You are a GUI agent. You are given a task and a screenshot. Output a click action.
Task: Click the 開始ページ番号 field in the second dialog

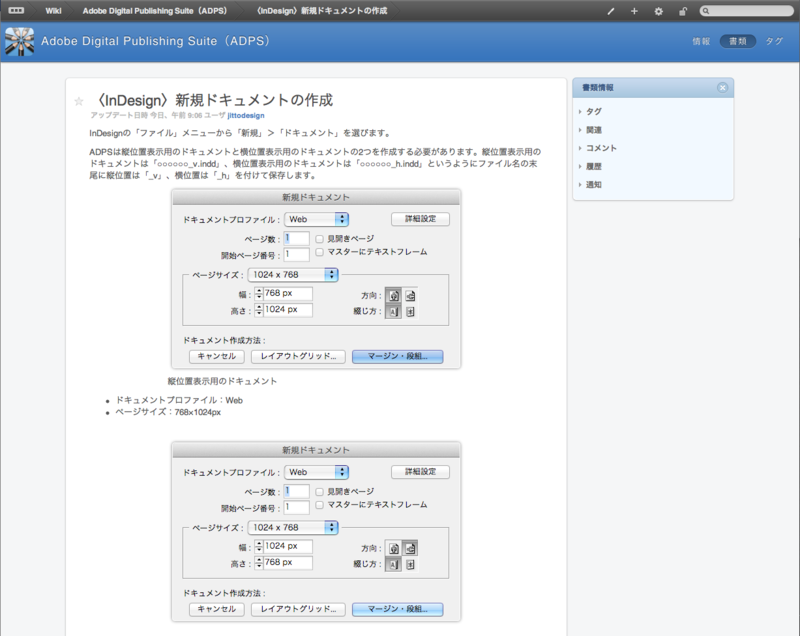296,507
